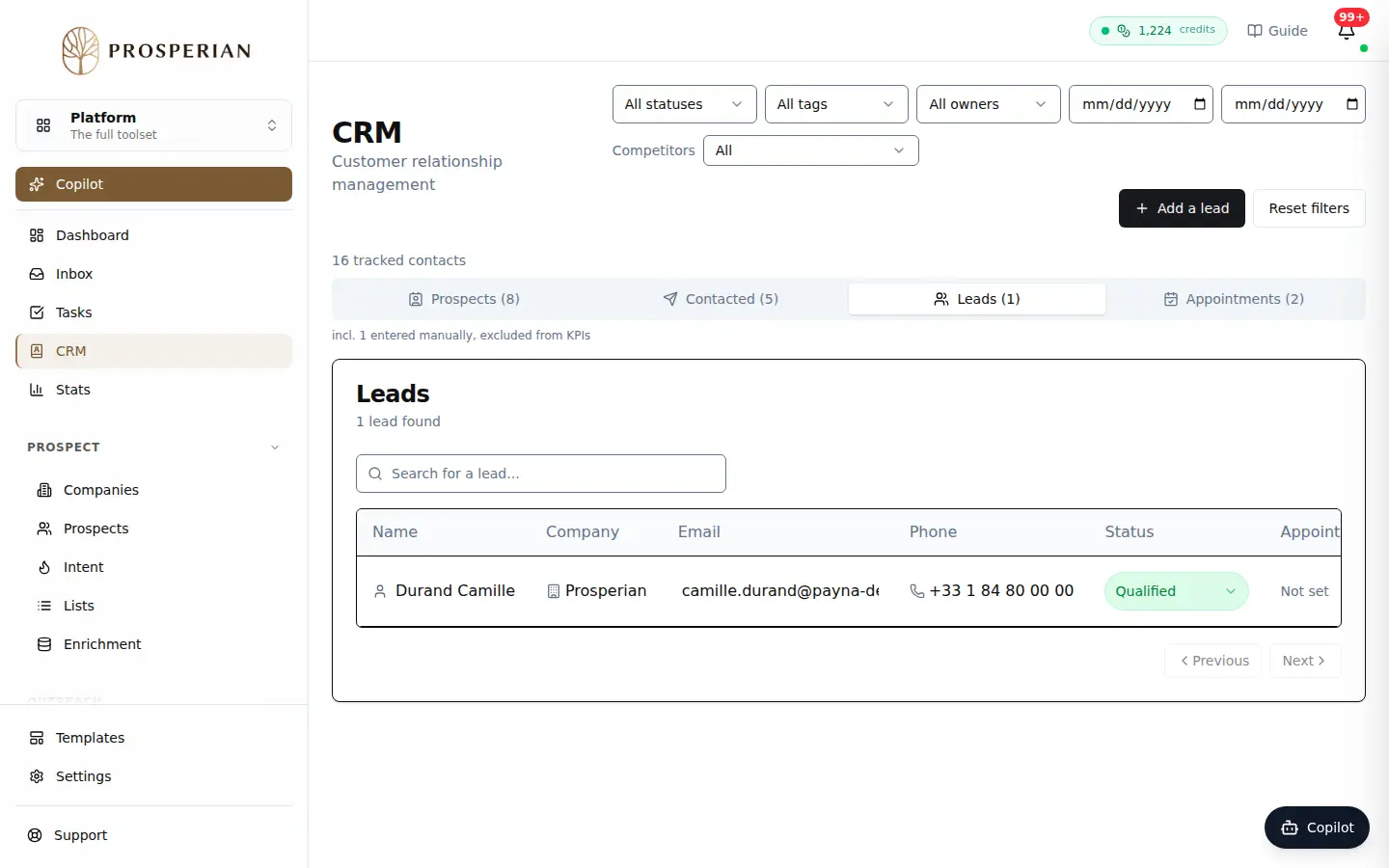
Task: Click Prosperian company cell
Action: tap(597, 590)
